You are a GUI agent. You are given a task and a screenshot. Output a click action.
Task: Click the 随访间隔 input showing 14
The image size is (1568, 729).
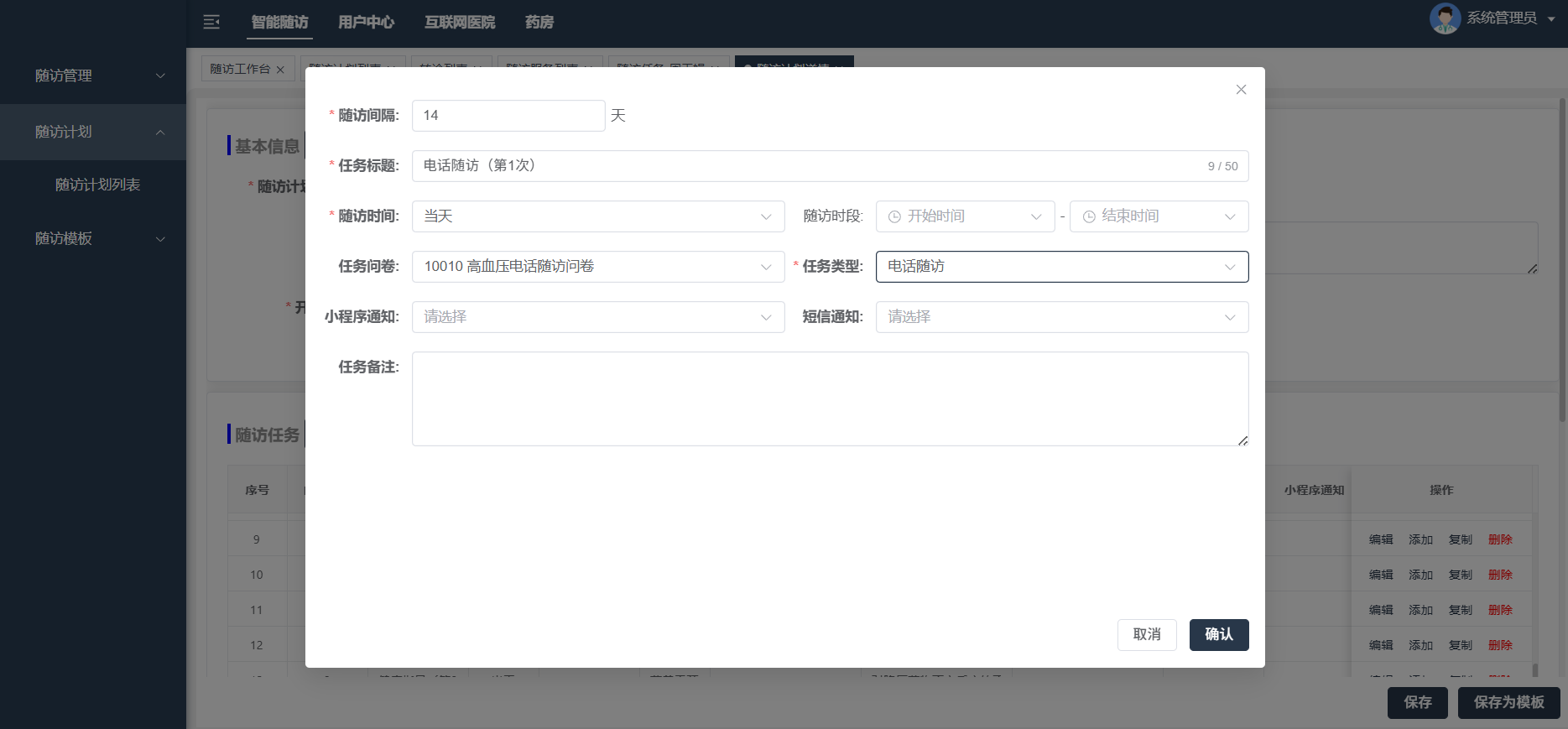[x=508, y=116]
